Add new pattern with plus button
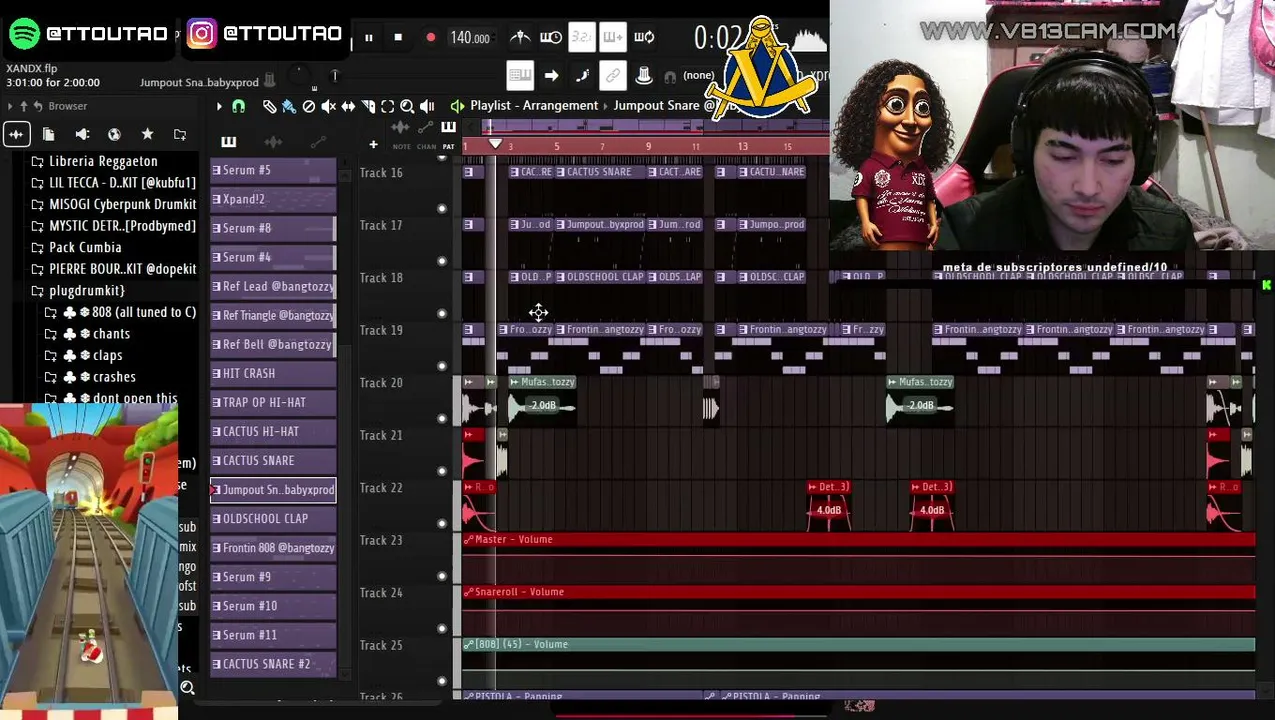The width and height of the screenshot is (1275, 720). pyautogui.click(x=373, y=145)
